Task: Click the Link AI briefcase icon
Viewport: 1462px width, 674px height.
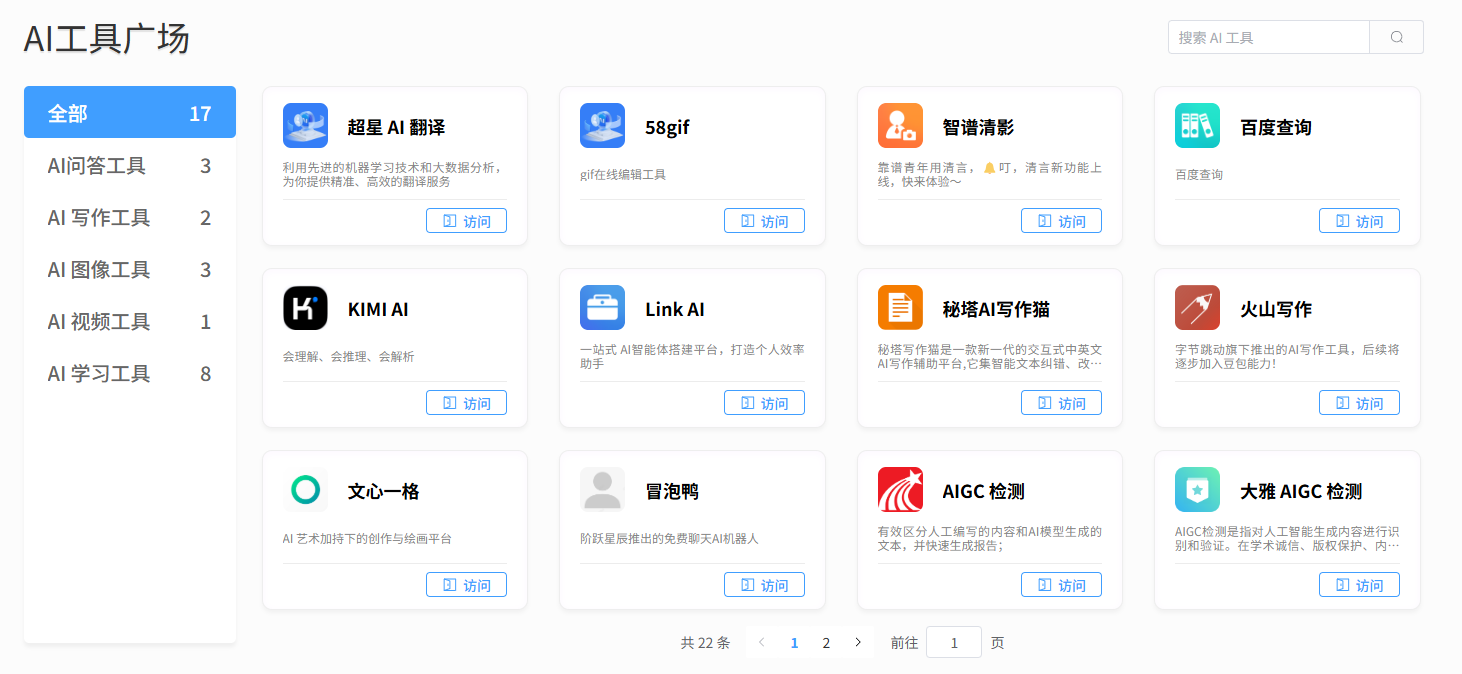Action: 602,307
